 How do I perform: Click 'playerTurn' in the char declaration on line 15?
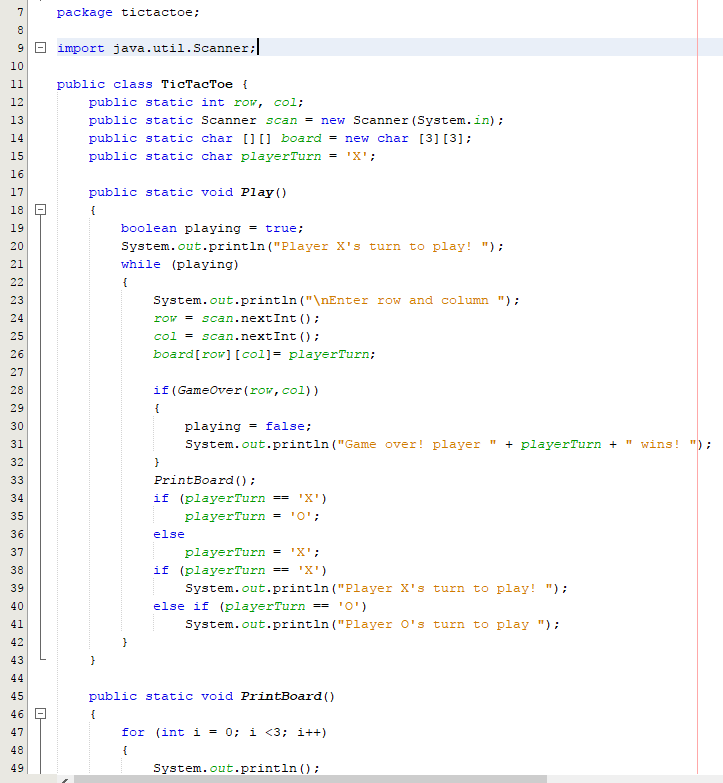coord(281,156)
